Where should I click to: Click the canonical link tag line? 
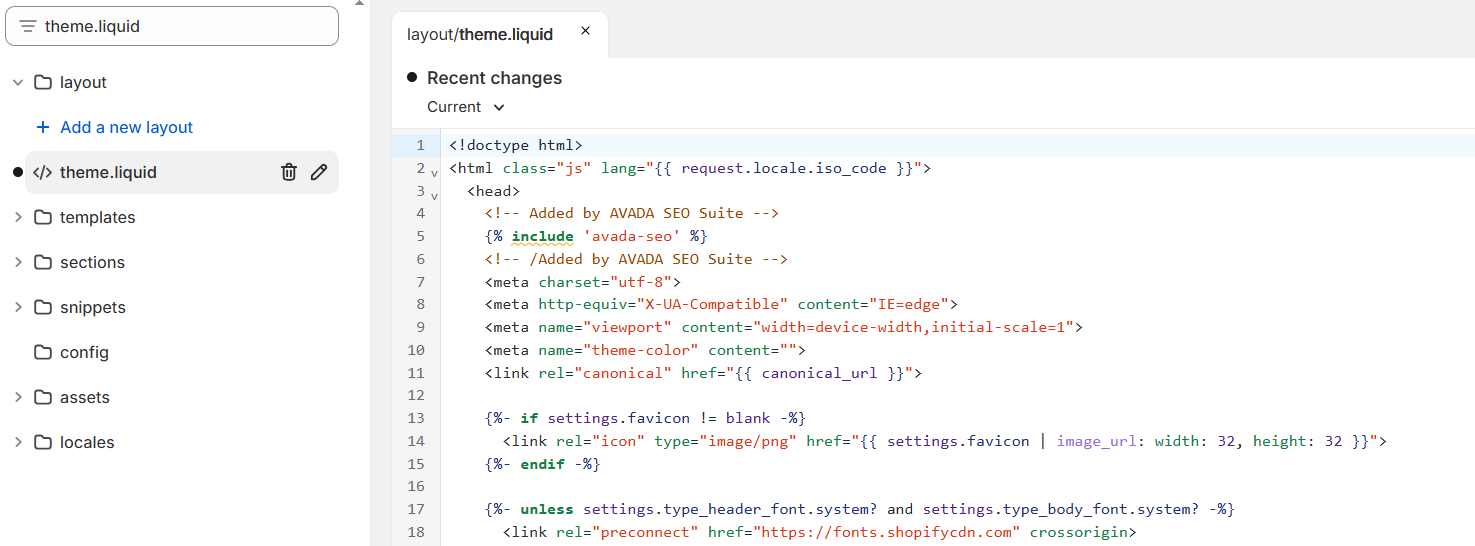pyautogui.click(x=703, y=373)
